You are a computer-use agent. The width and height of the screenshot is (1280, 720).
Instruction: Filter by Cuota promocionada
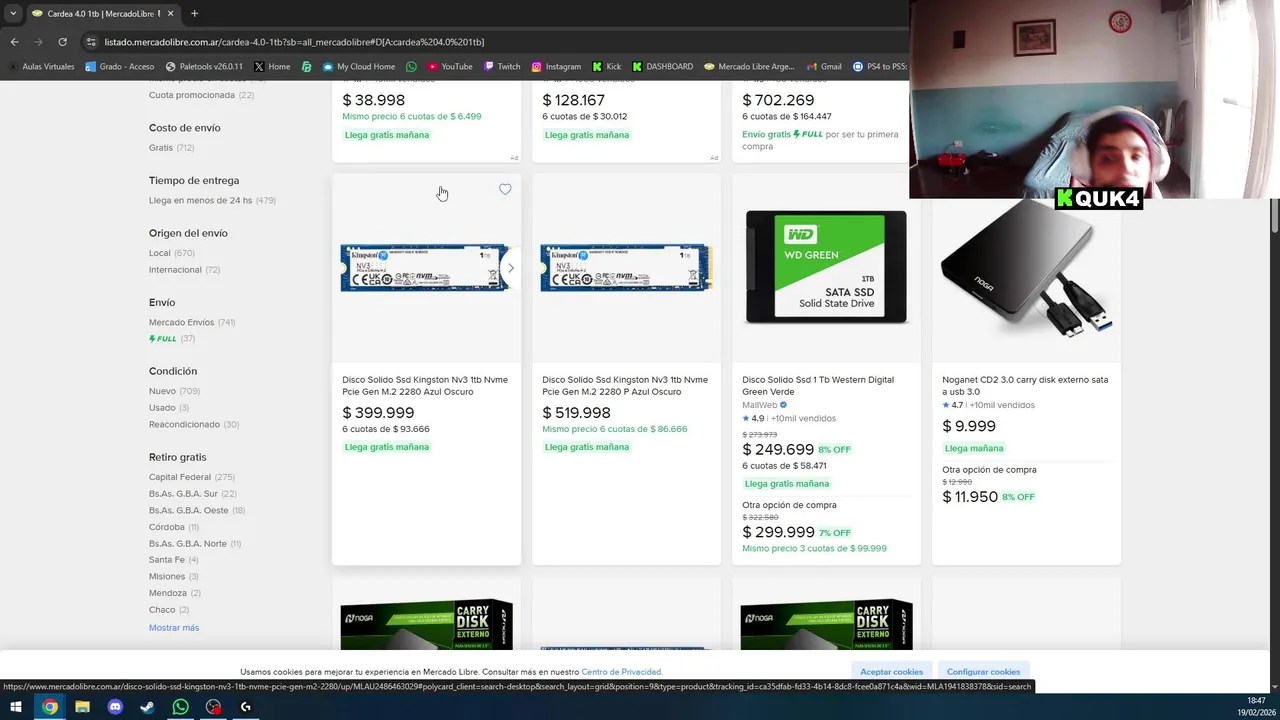(201, 95)
